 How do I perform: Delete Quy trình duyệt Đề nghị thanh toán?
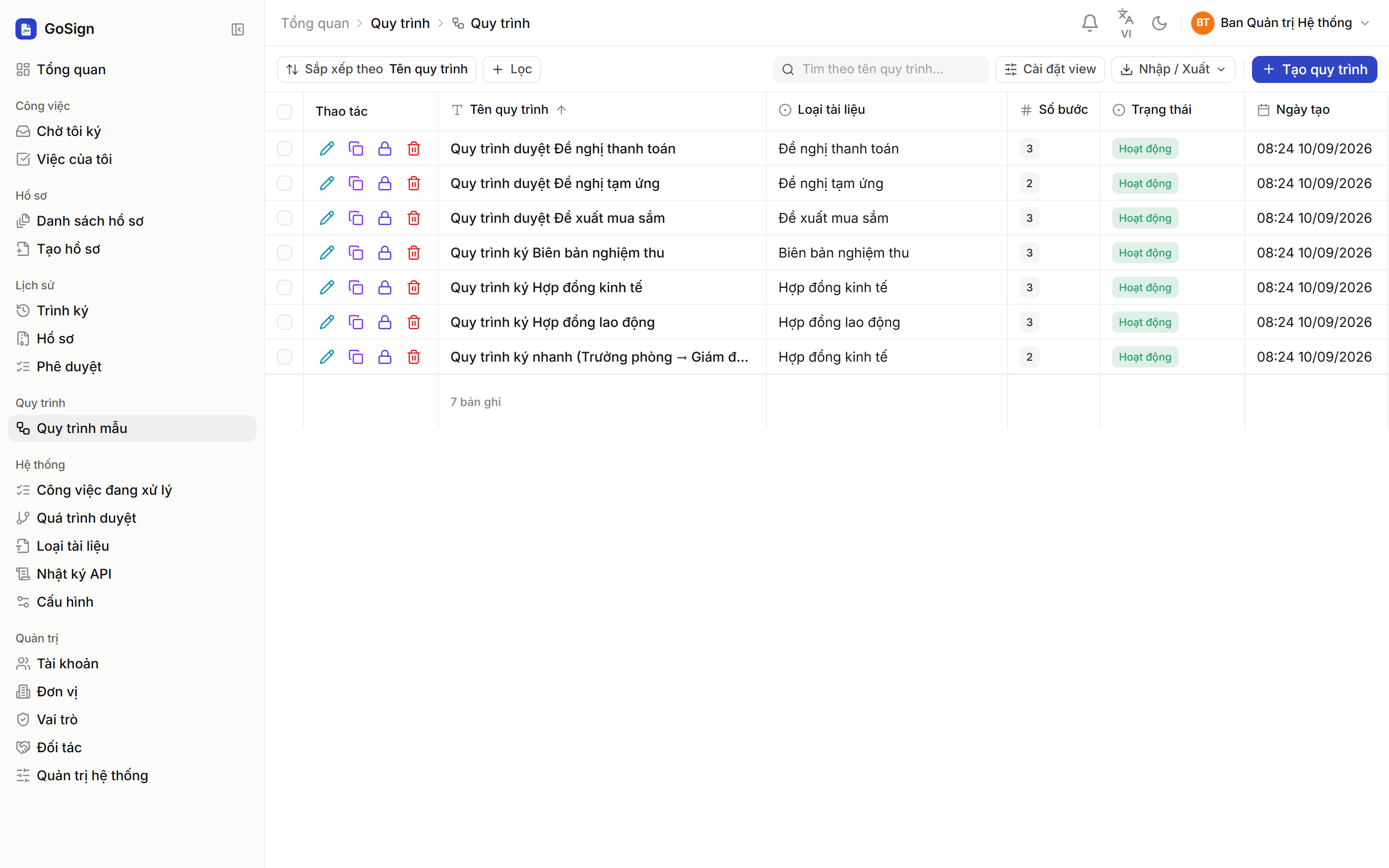point(414,149)
